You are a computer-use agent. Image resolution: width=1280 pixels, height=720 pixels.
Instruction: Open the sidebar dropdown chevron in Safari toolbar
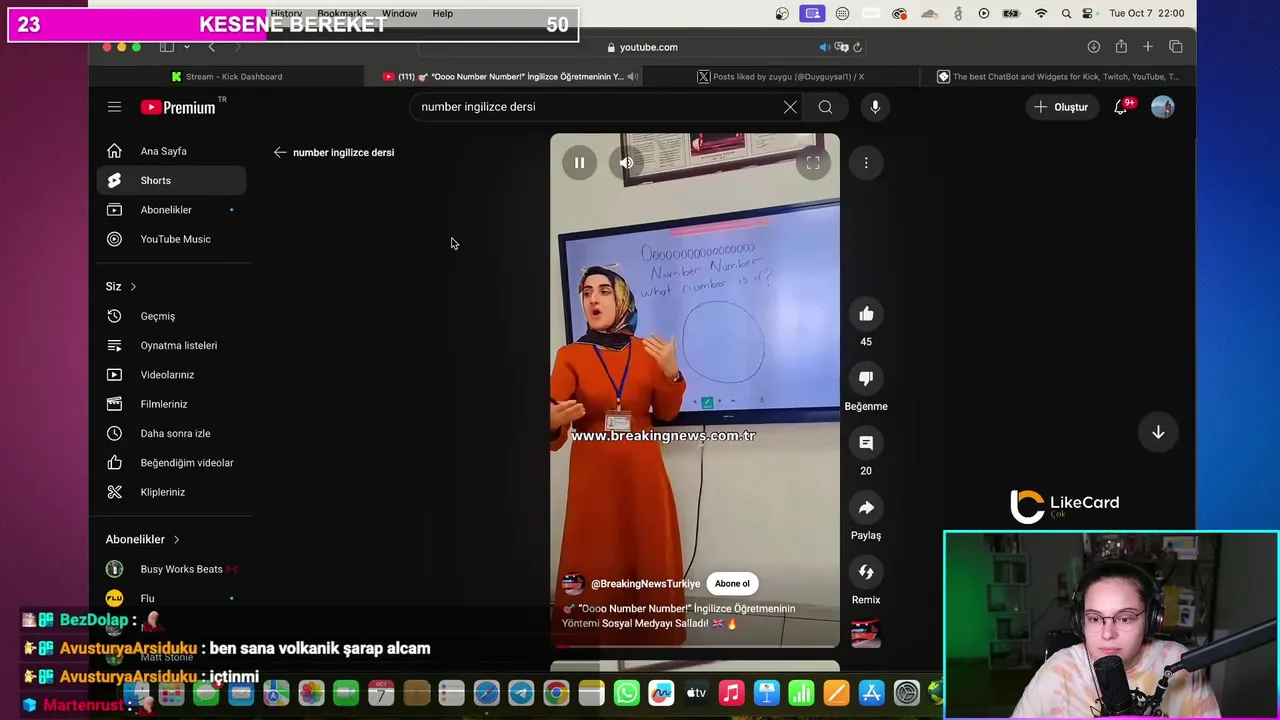186,47
